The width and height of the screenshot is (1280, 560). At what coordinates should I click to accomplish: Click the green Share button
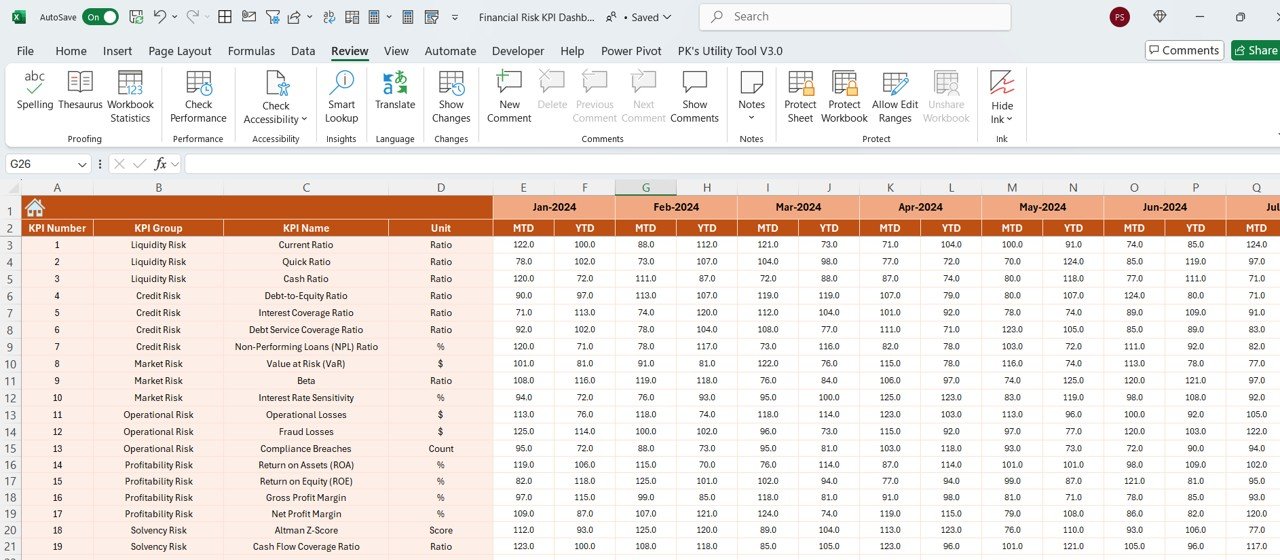[x=1256, y=50]
